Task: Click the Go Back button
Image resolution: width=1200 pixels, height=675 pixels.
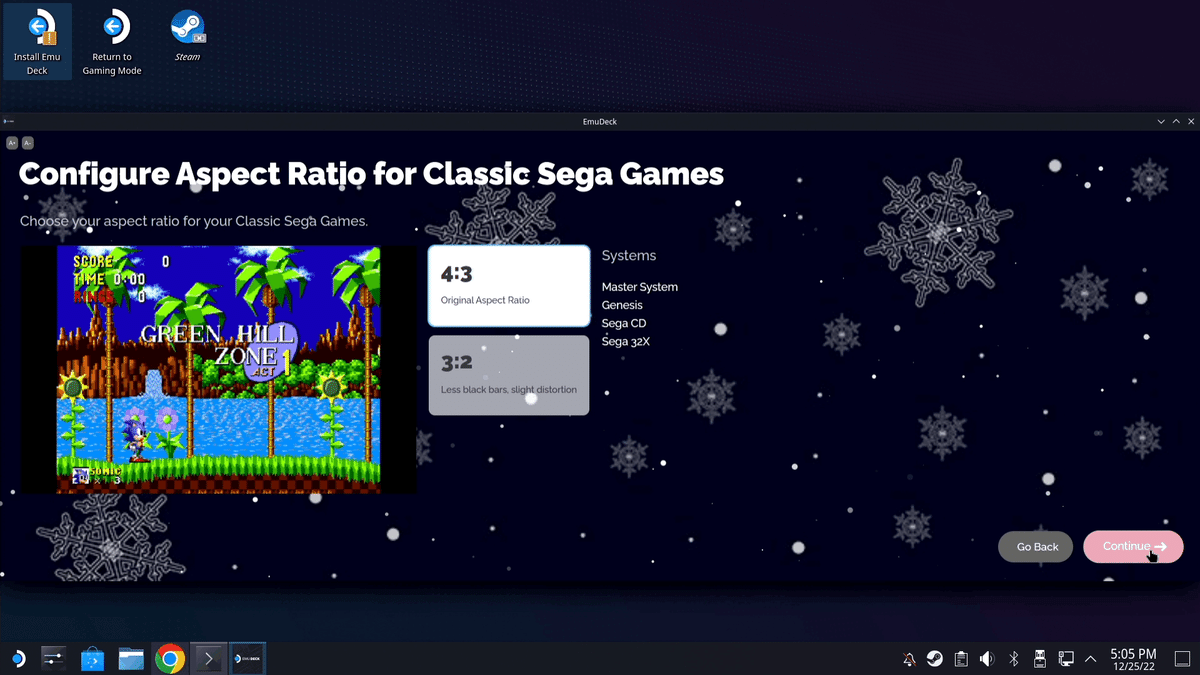Action: 1037,547
